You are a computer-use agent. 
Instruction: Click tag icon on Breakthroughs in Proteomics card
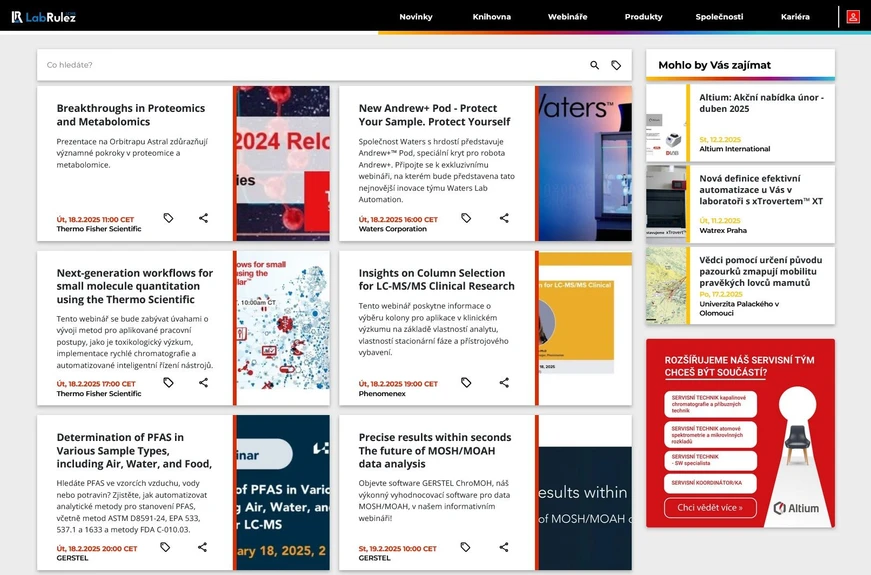click(168, 218)
